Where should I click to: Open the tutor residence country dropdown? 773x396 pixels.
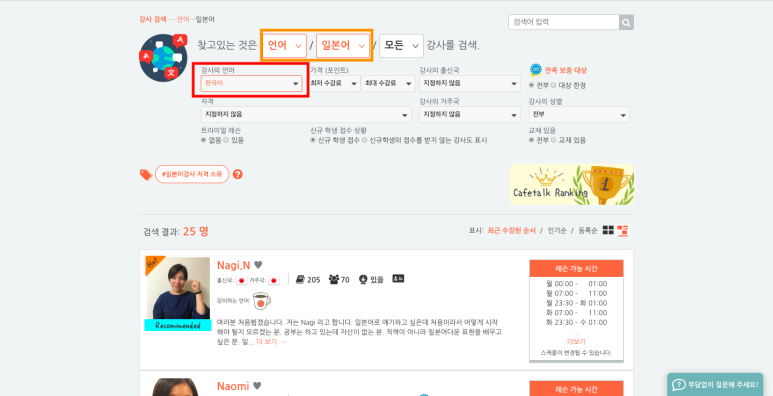pyautogui.click(x=470, y=114)
